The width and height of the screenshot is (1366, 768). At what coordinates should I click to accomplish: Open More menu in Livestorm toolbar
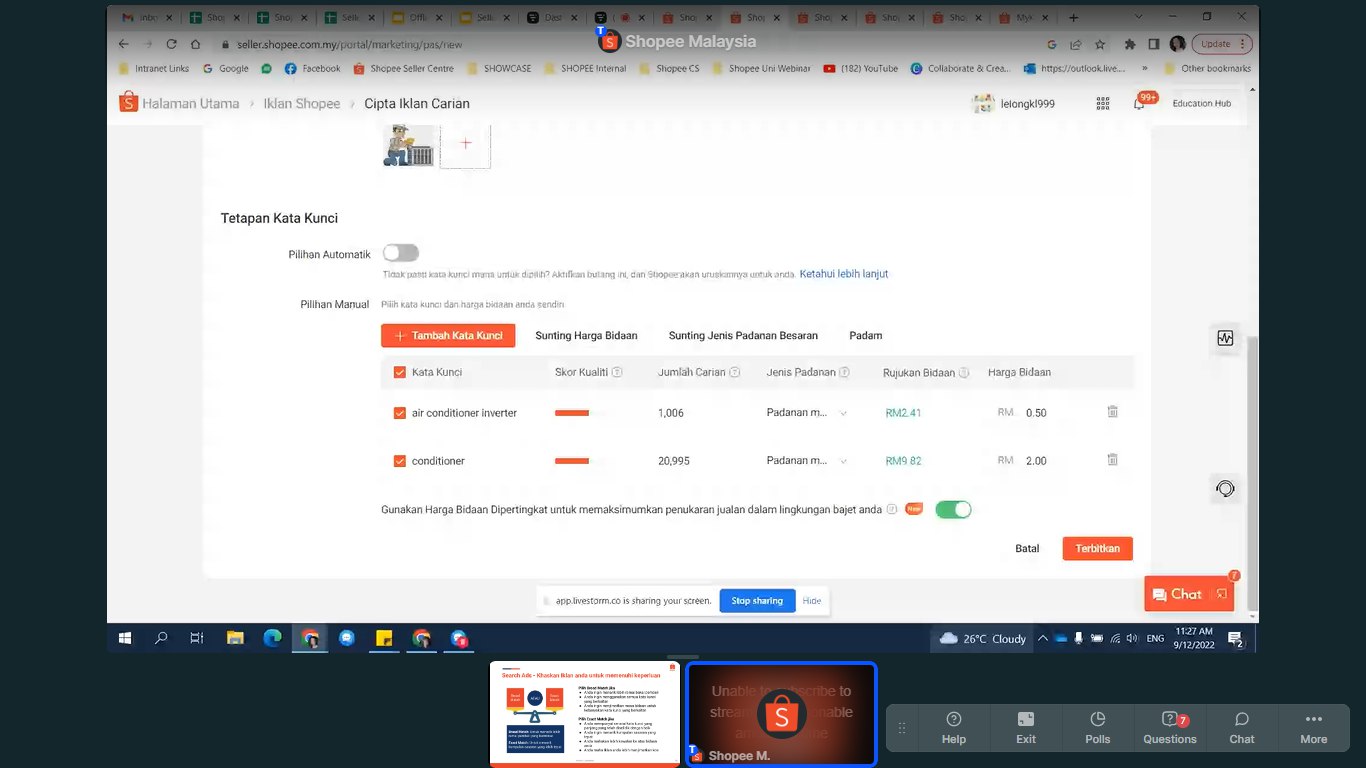[x=1314, y=728]
